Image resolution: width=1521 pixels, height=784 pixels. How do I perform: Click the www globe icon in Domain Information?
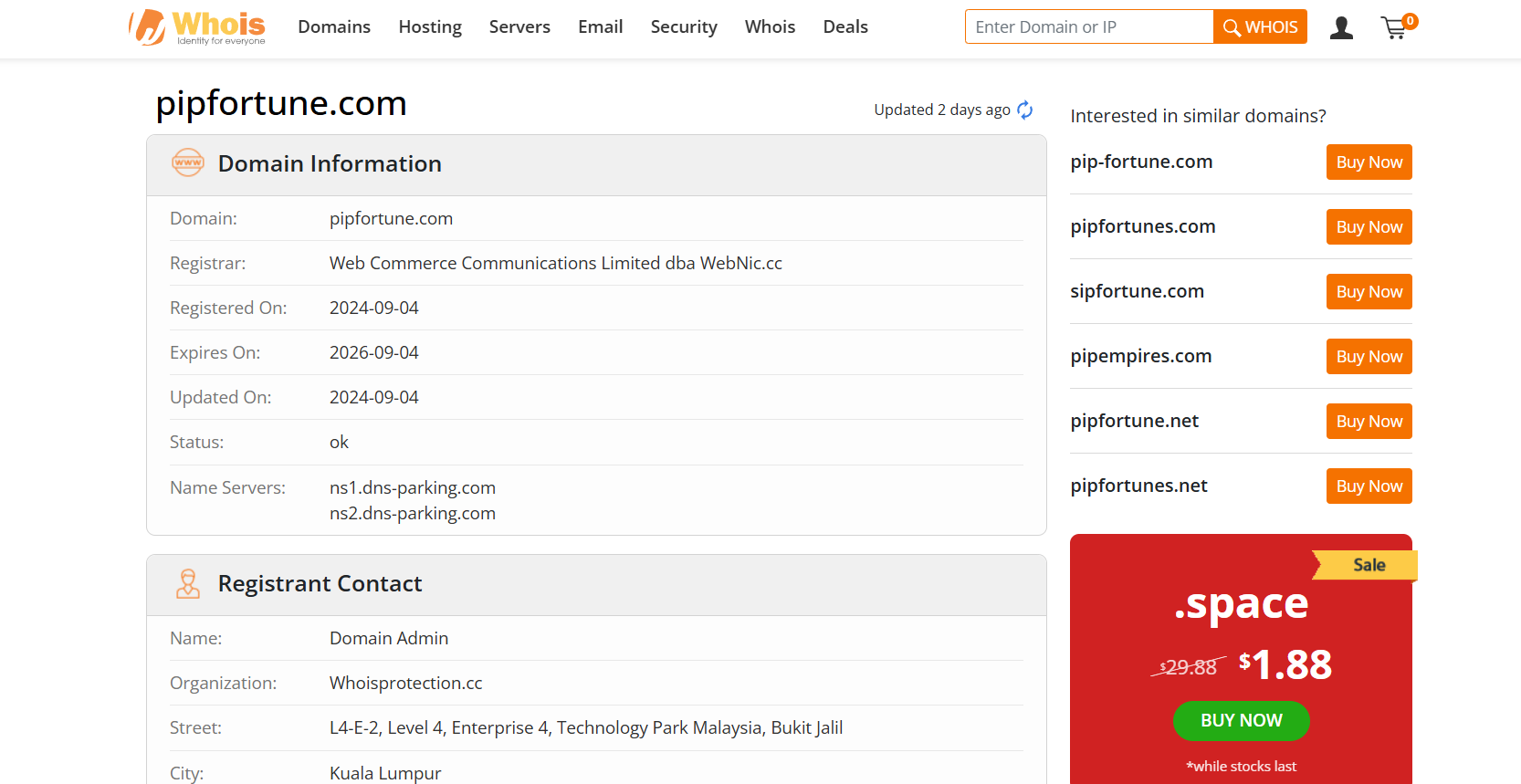coord(188,162)
